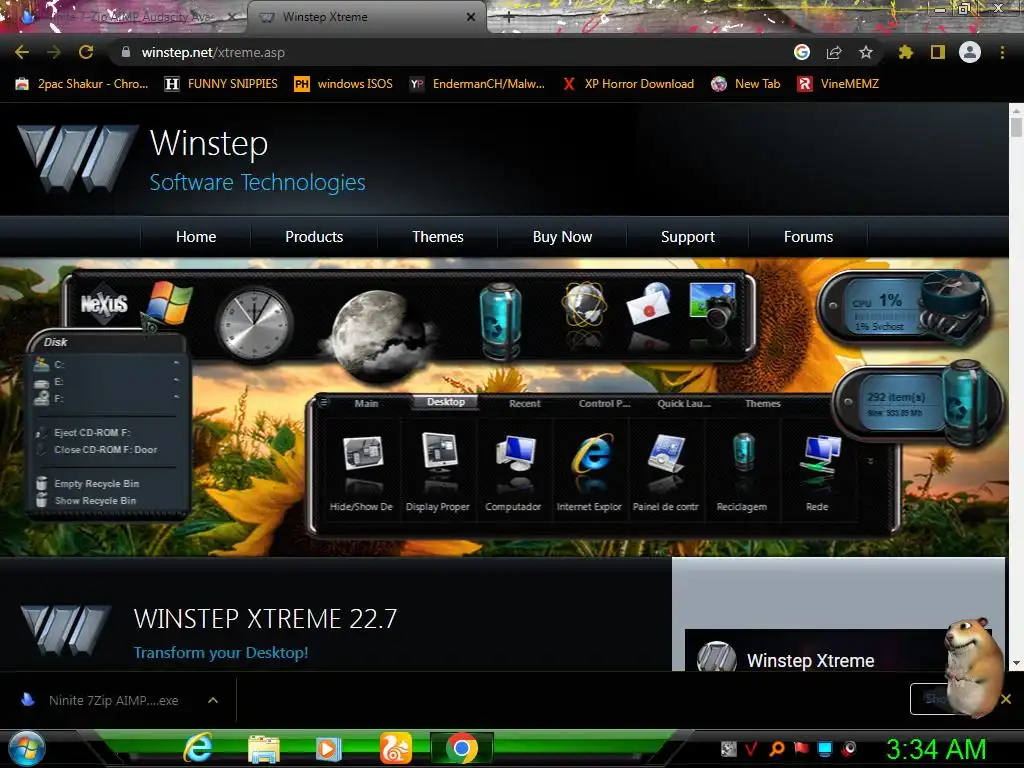Click the Nexus dock banner image
The width and height of the screenshot is (1024, 768).
click(504, 407)
